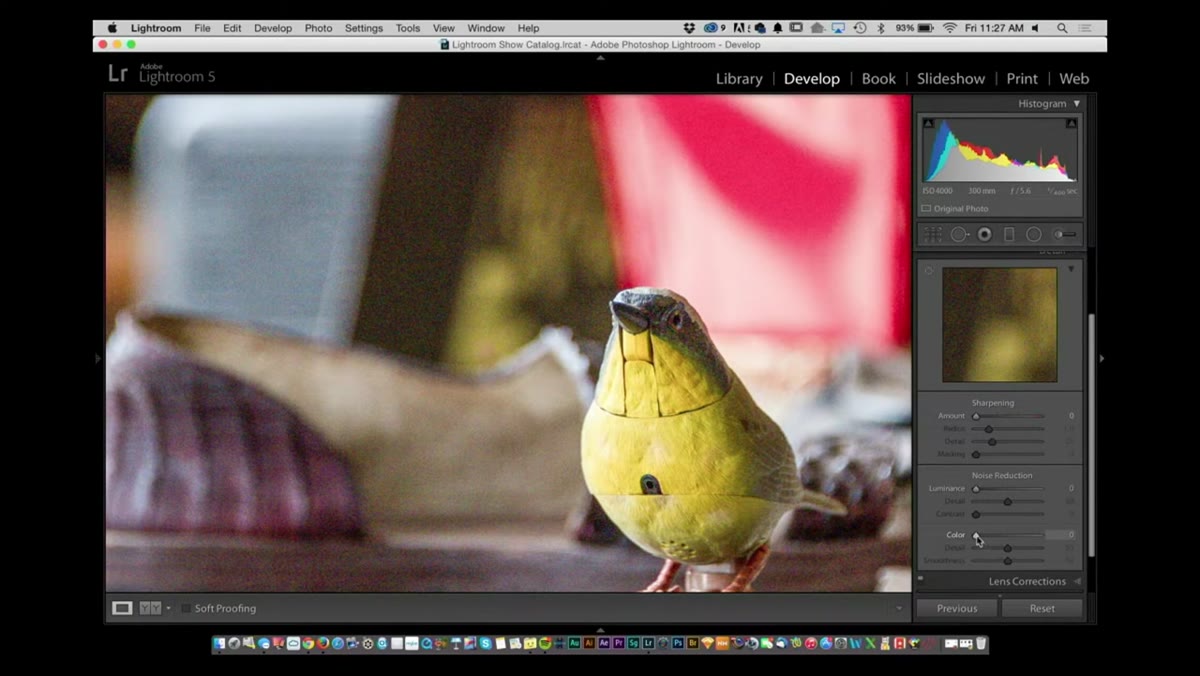Toggle the Lens Corrections panel on/off switch

point(921,578)
